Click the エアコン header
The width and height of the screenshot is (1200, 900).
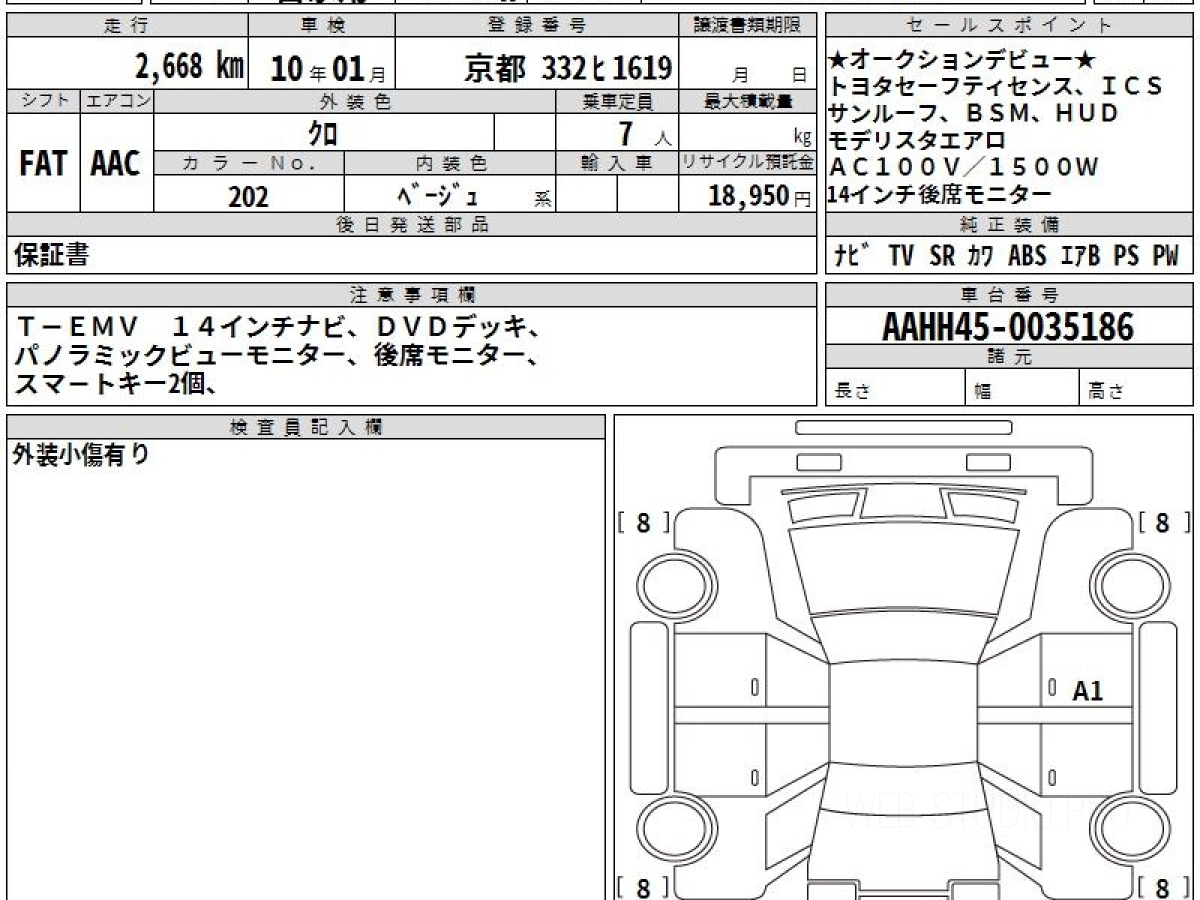pyautogui.click(x=116, y=100)
